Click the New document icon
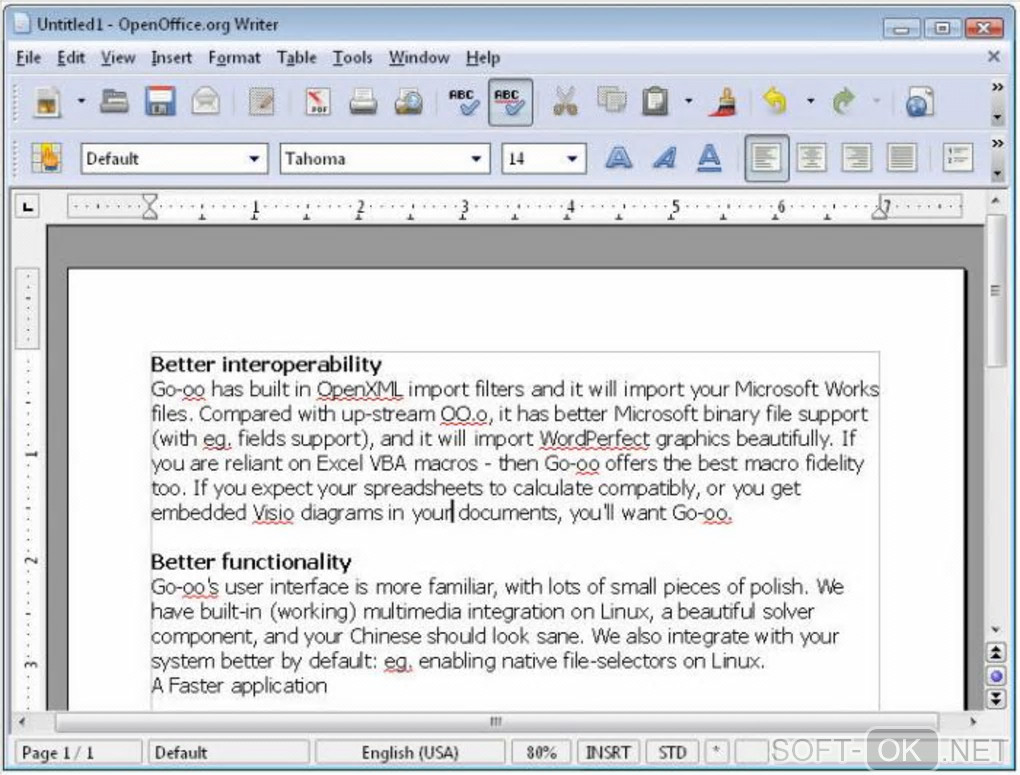The image size is (1020, 775). (x=47, y=102)
